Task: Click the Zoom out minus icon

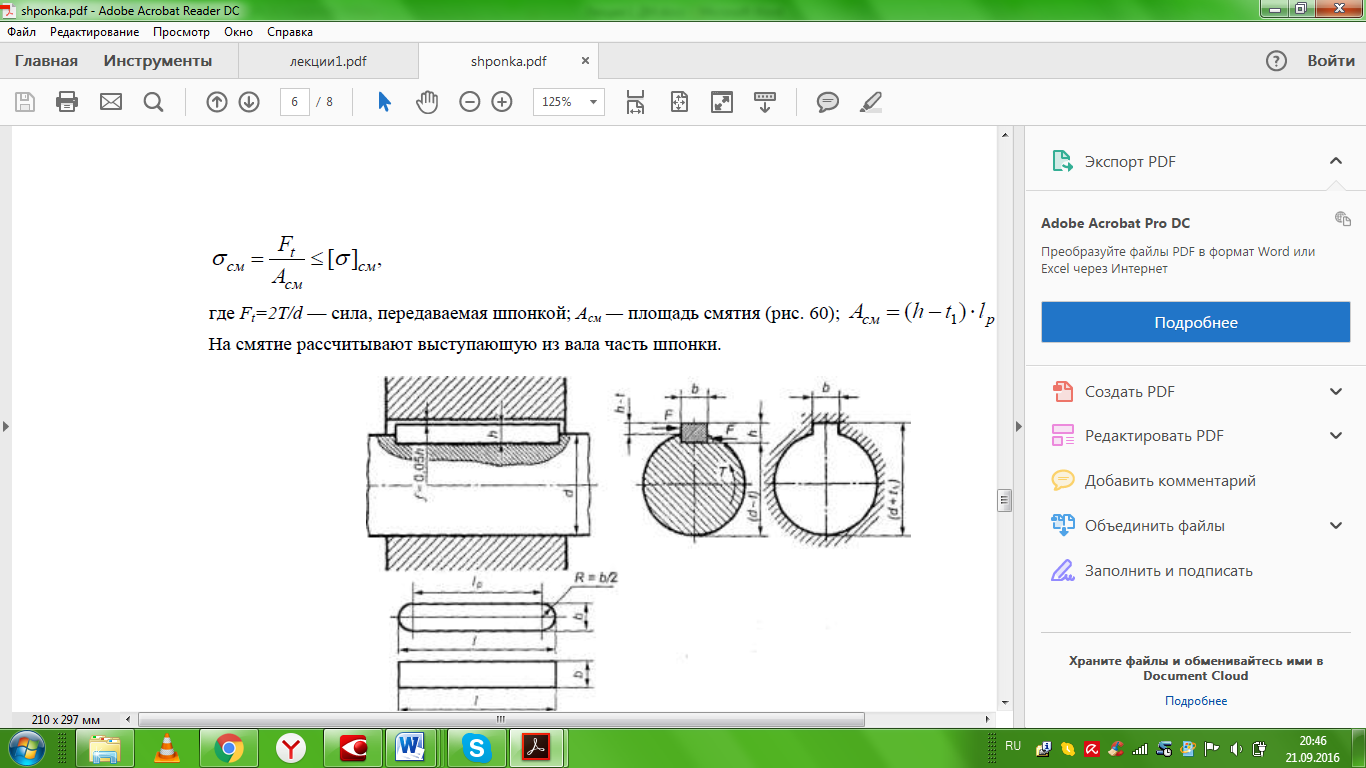Action: (470, 102)
